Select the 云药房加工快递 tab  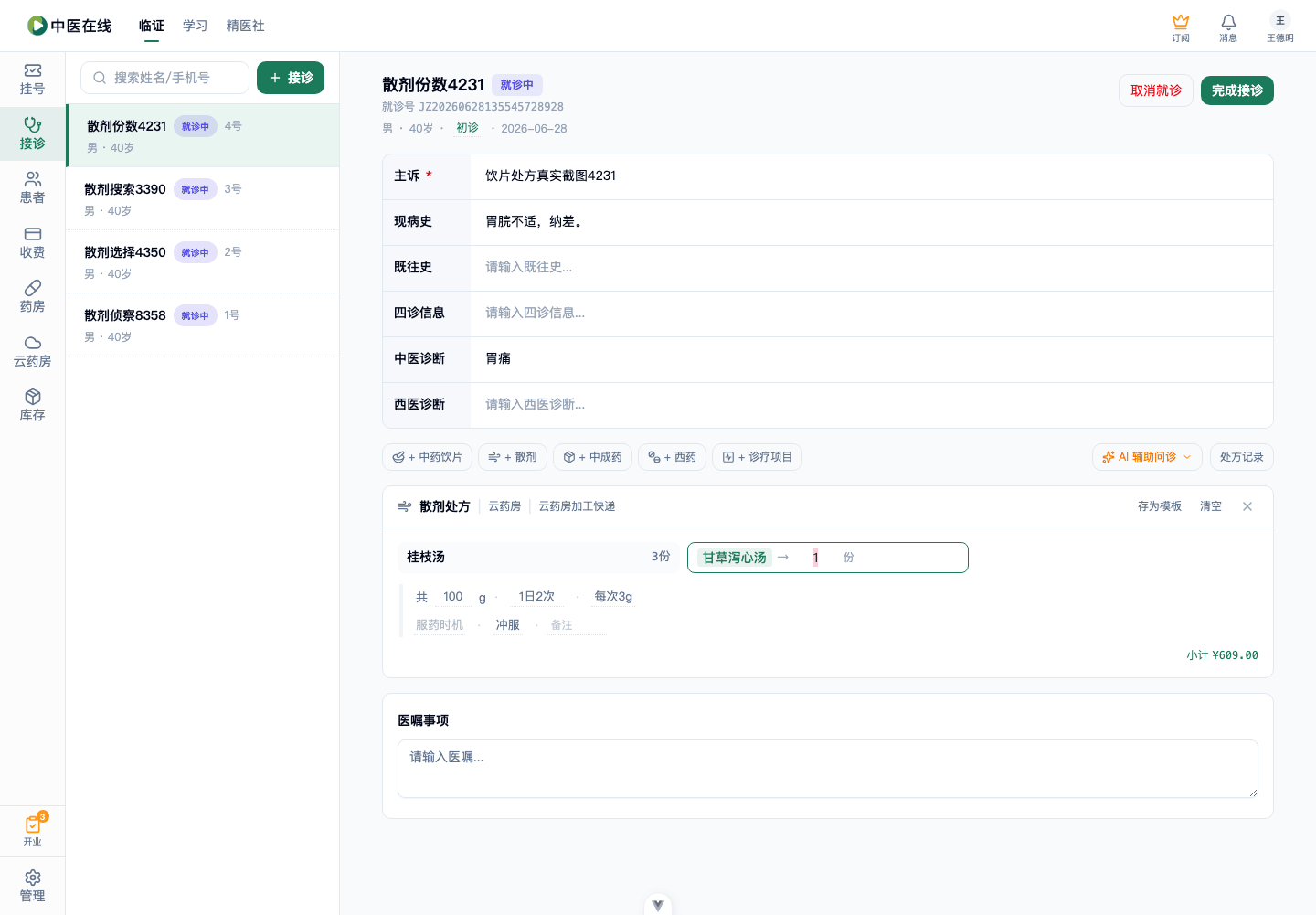577,506
